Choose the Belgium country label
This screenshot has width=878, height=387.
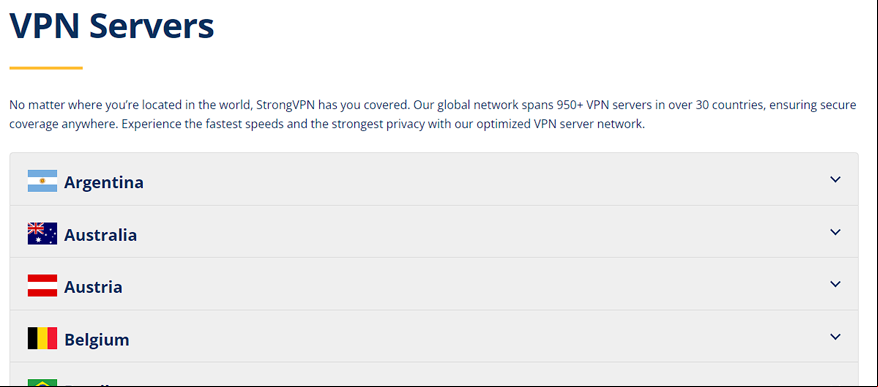point(96,340)
